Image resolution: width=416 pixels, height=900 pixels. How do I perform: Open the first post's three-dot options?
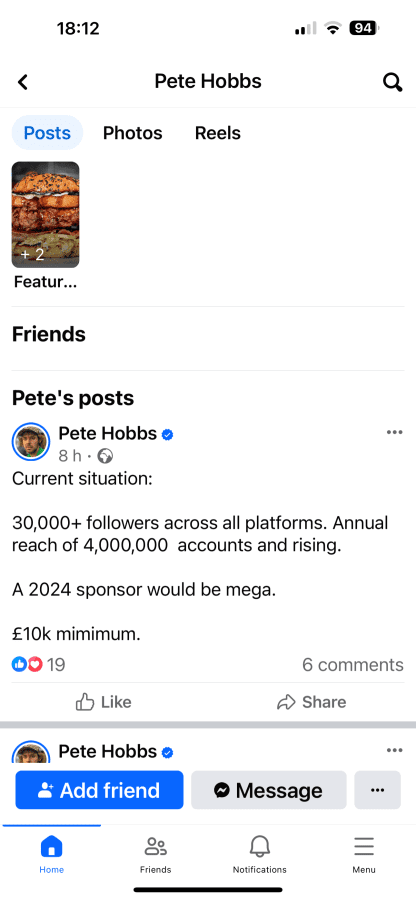point(394,432)
